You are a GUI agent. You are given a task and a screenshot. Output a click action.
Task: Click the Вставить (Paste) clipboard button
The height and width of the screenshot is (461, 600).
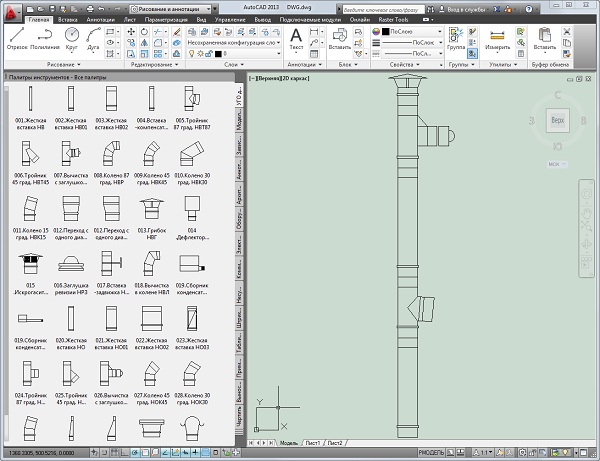545,37
